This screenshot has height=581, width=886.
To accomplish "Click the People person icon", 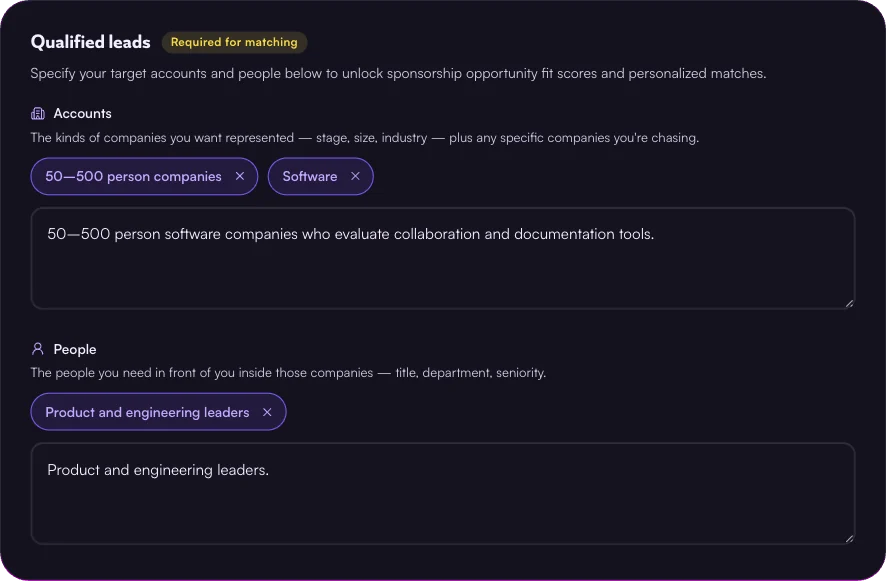I will click(x=38, y=349).
